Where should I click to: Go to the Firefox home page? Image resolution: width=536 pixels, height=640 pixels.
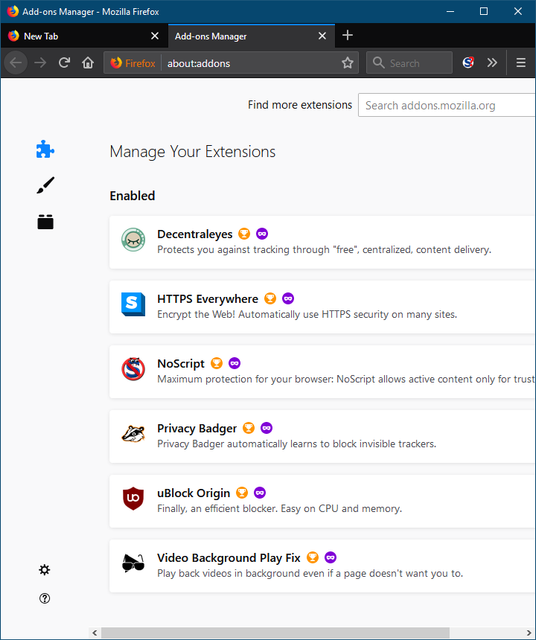tap(88, 62)
